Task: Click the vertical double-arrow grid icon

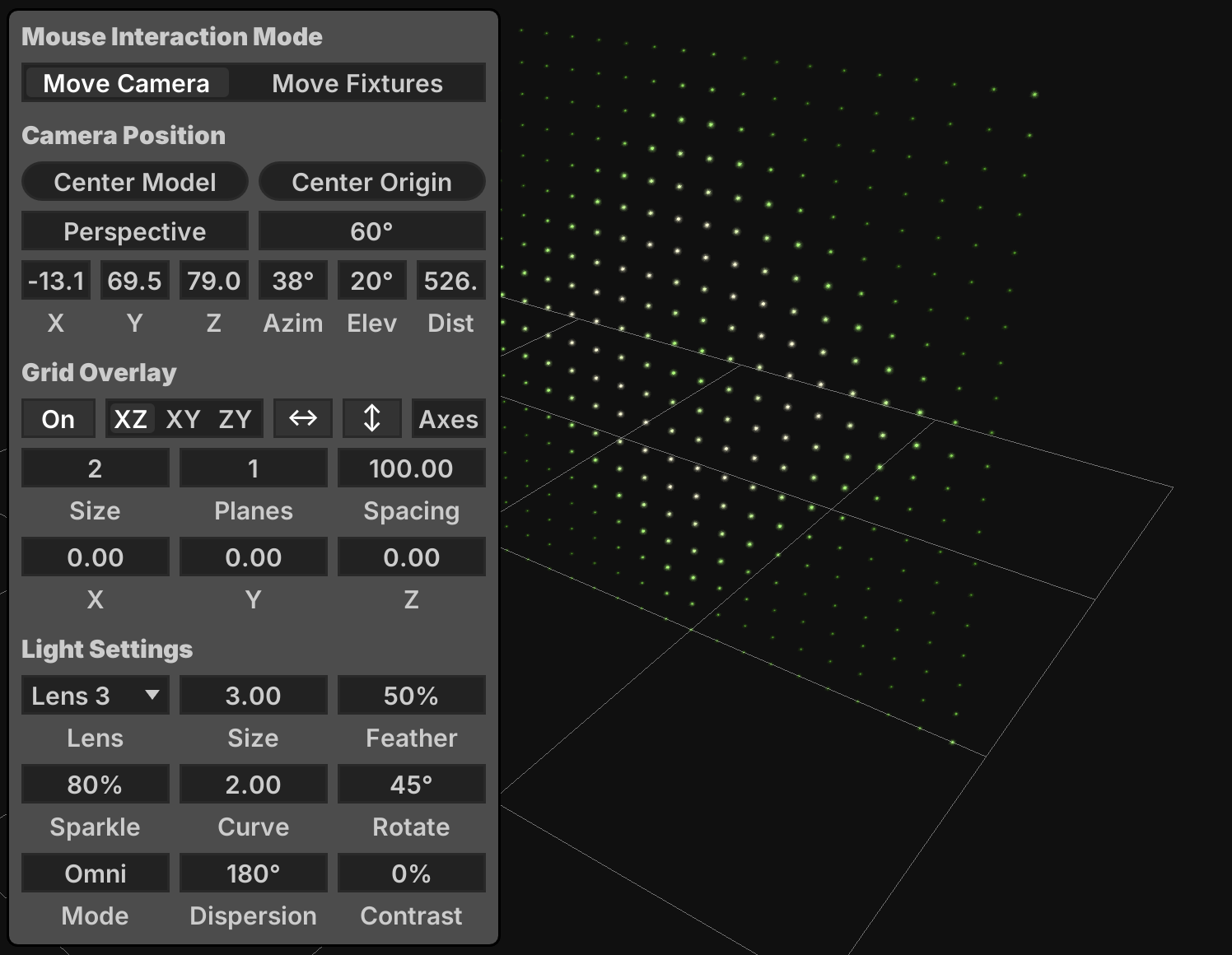Action: point(372,419)
